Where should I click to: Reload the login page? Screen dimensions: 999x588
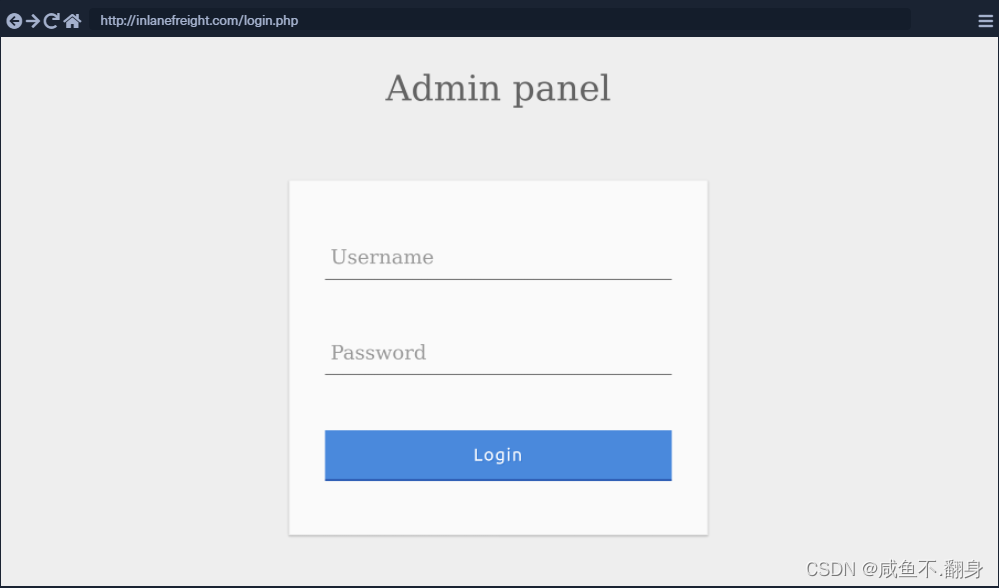(52, 21)
